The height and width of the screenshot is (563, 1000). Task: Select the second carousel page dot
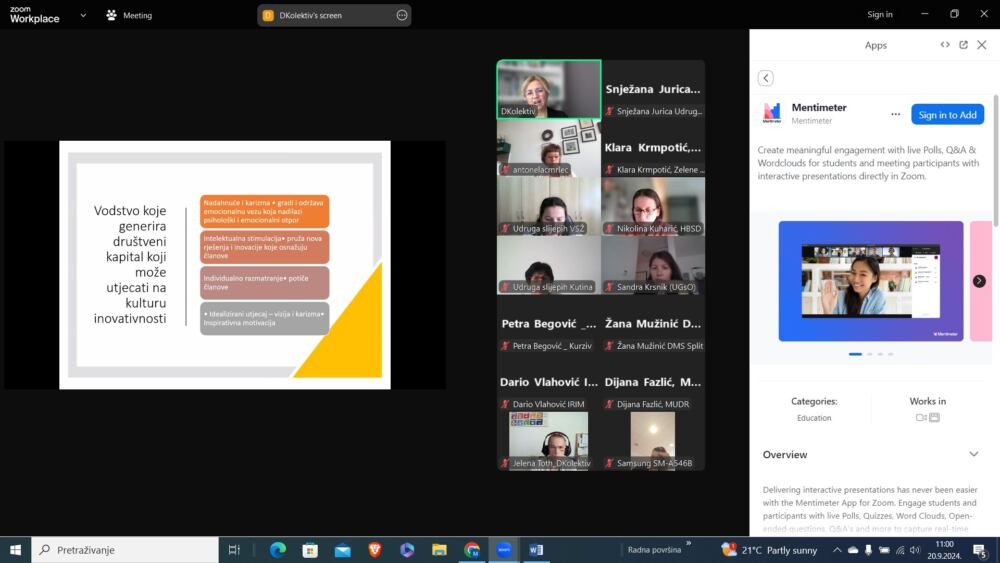point(870,354)
